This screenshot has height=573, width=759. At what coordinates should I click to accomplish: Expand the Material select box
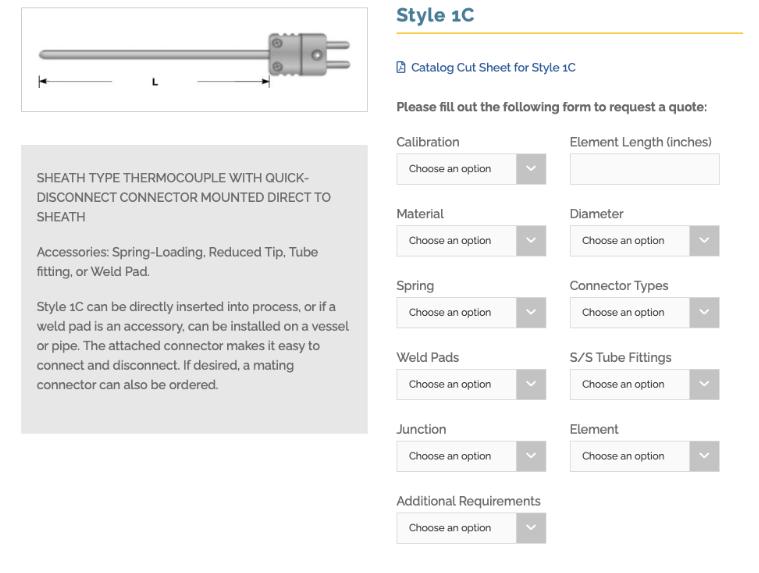[x=457, y=241]
